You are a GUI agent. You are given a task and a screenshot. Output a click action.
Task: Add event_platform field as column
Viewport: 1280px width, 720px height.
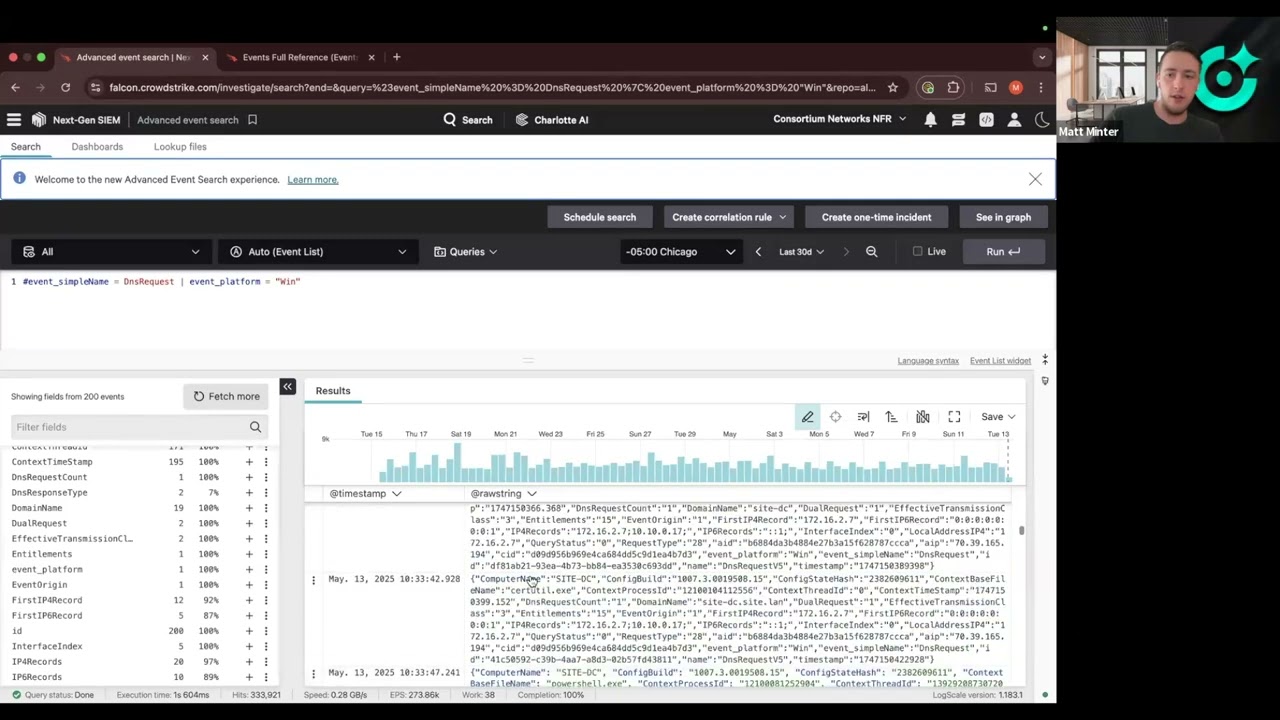pos(249,569)
